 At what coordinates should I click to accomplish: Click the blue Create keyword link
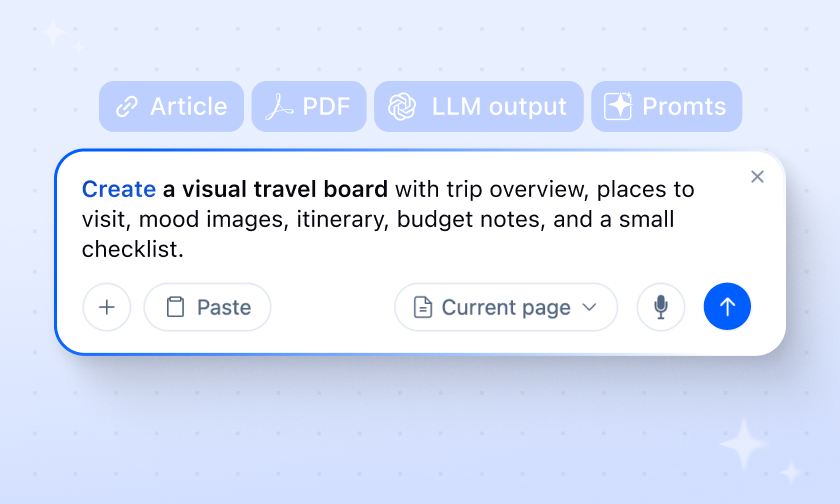pyautogui.click(x=118, y=189)
